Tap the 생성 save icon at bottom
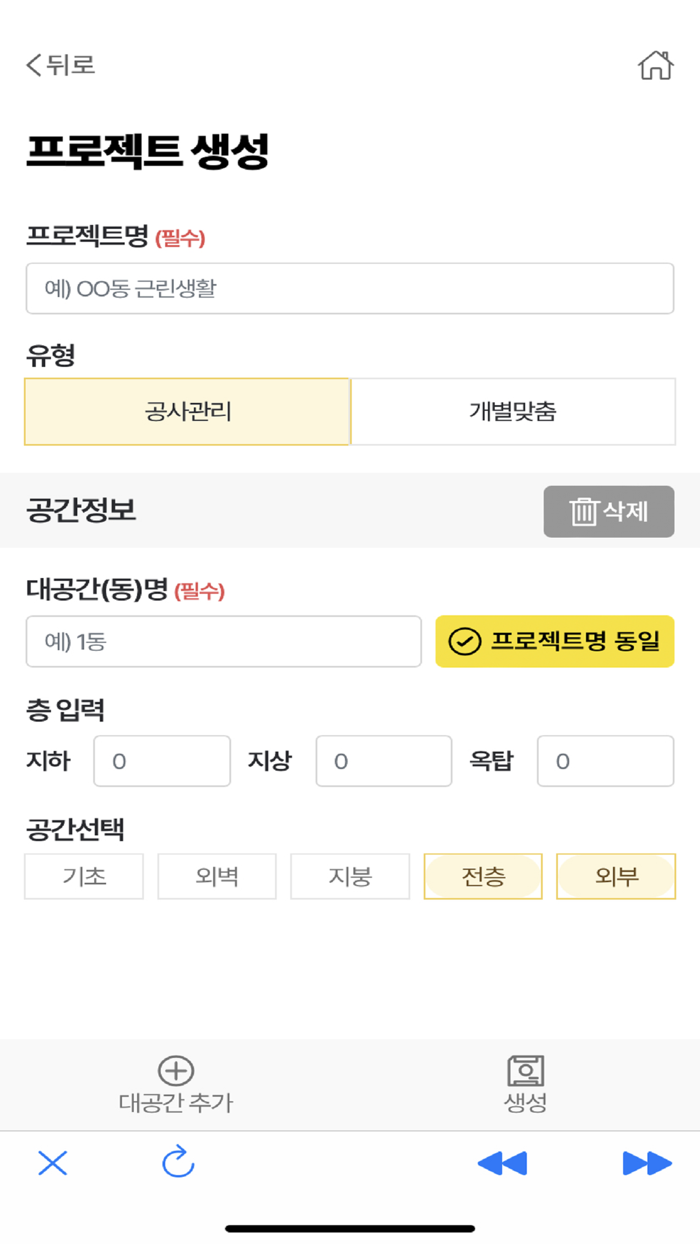The height and width of the screenshot is (1244, 700). [x=524, y=1070]
